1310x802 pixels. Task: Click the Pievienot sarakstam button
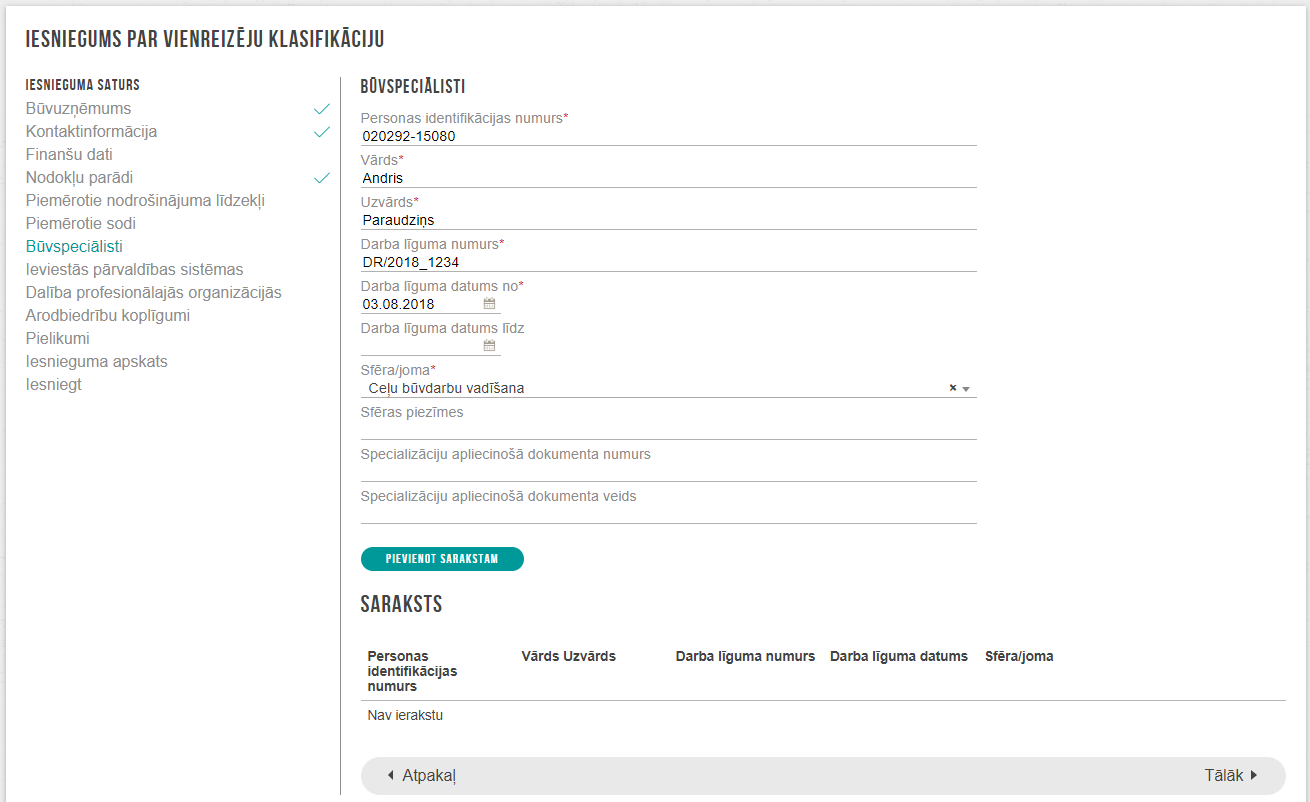tap(442, 559)
